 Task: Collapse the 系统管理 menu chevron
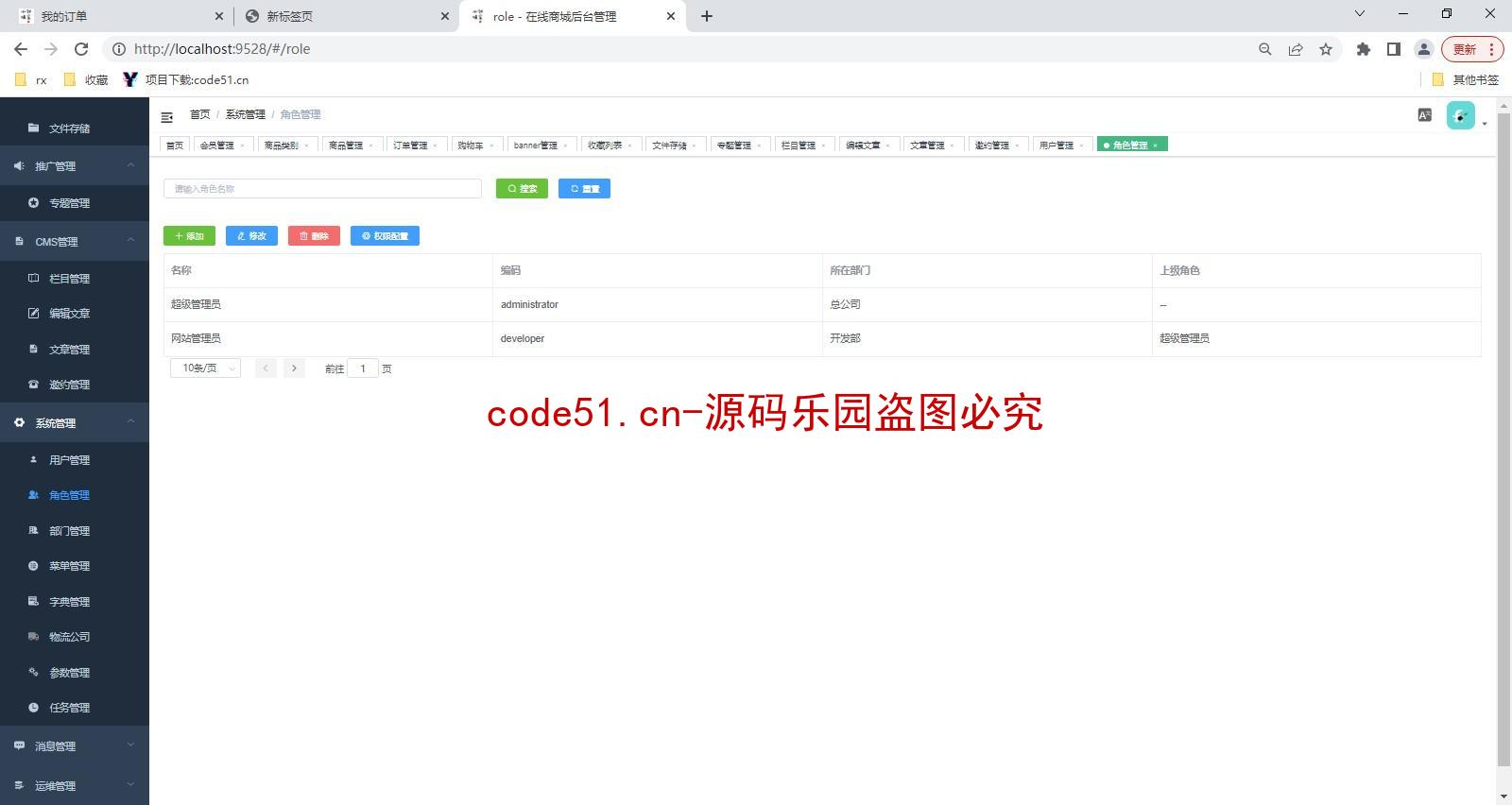click(x=130, y=422)
